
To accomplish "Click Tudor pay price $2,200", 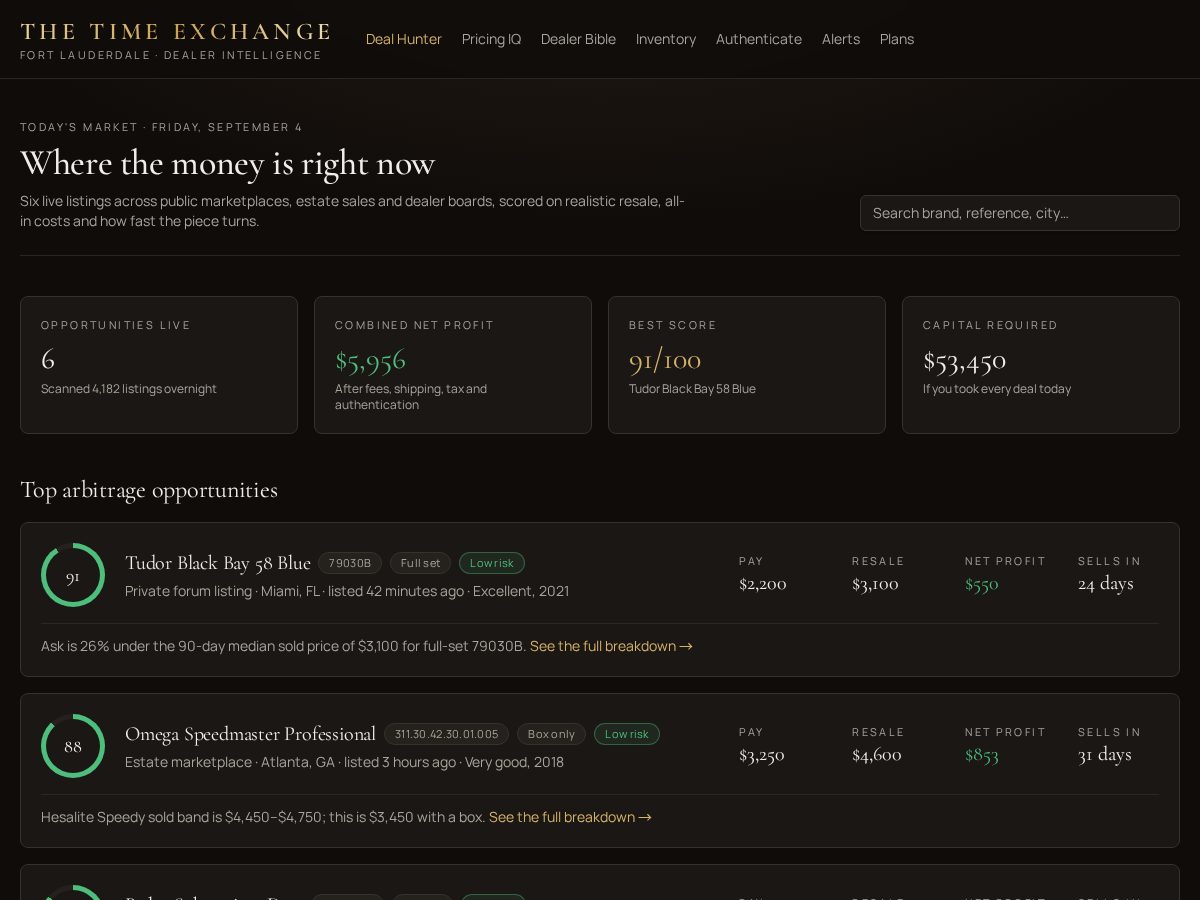I will click(763, 584).
